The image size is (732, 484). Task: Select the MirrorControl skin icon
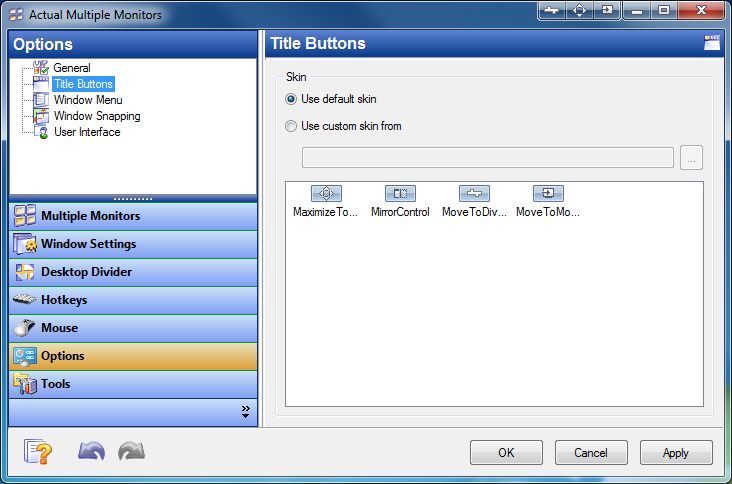[x=400, y=193]
